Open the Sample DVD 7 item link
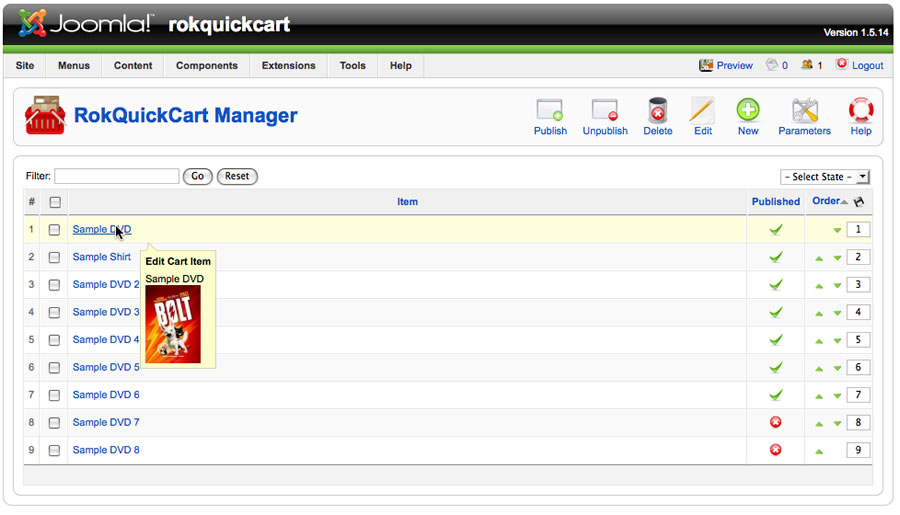The image size is (900, 515). point(106,423)
